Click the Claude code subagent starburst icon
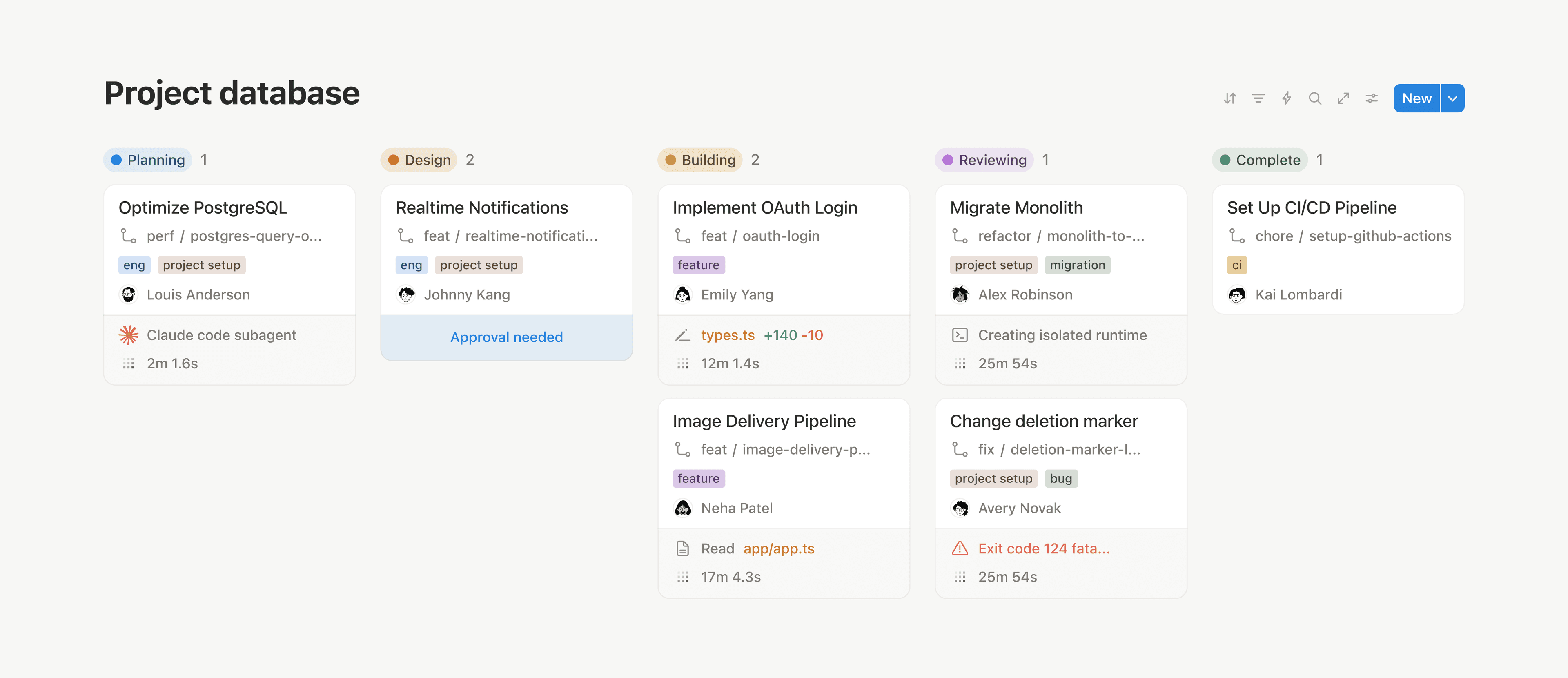The width and height of the screenshot is (1568, 678). (x=129, y=335)
